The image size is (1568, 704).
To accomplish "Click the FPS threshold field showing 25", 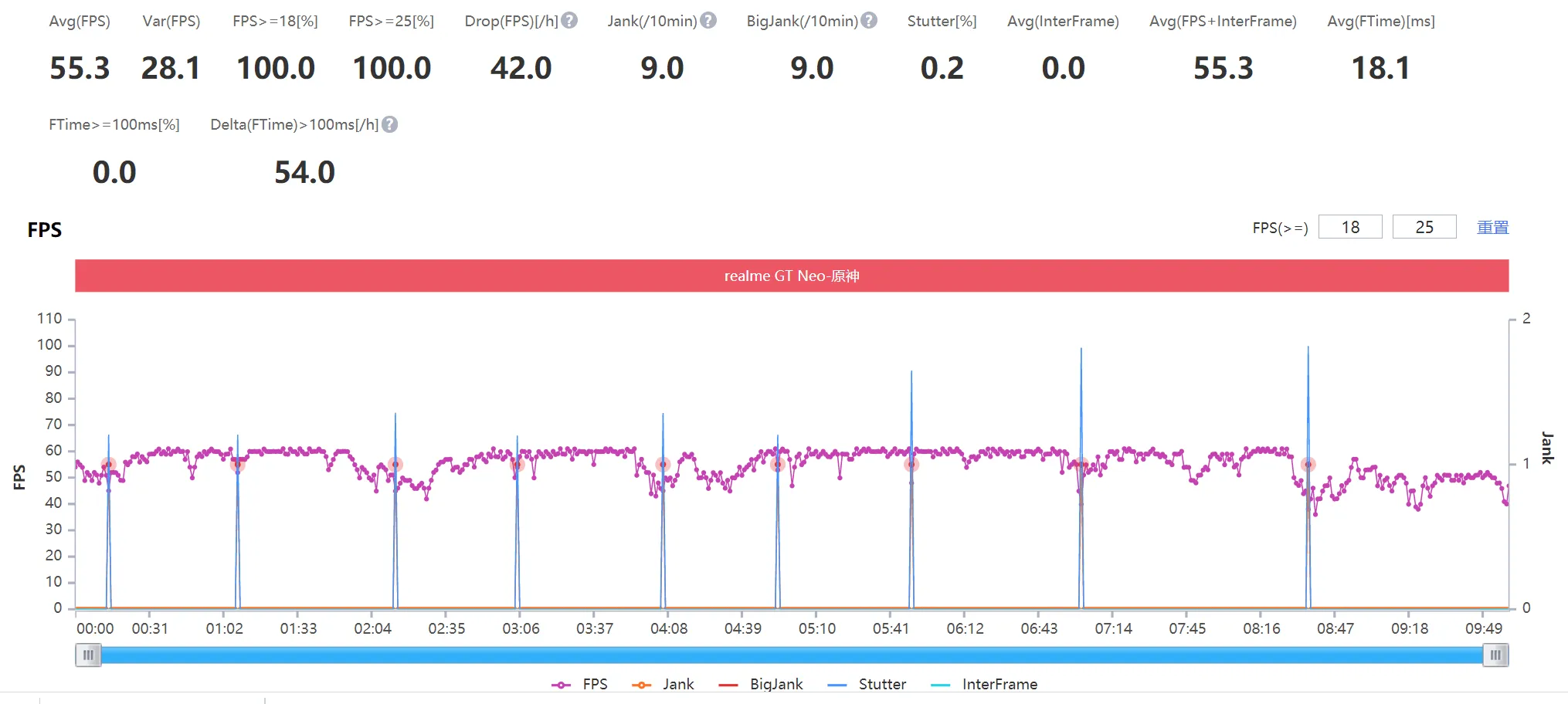I will pos(1424,227).
